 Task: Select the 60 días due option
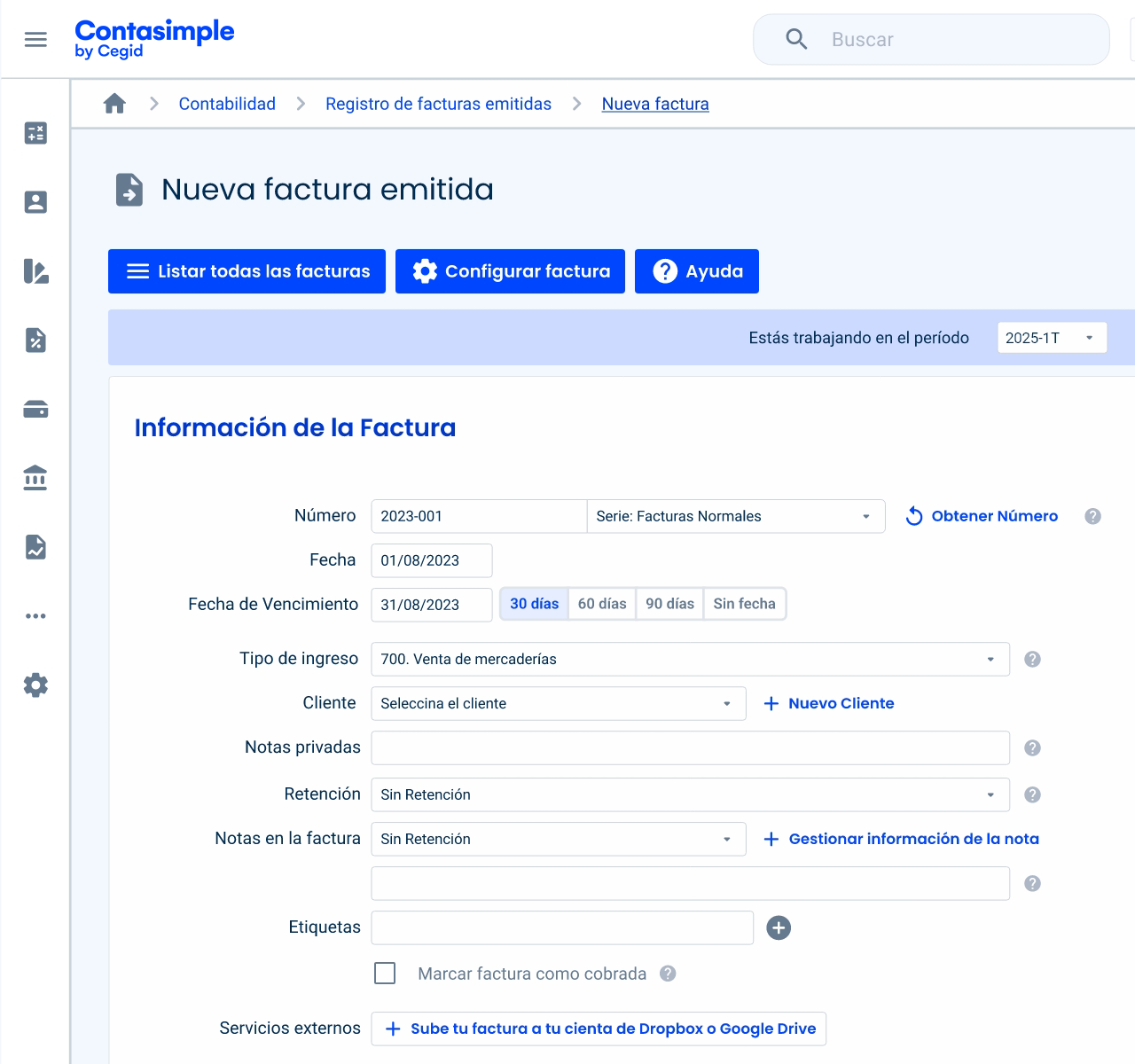pos(602,604)
